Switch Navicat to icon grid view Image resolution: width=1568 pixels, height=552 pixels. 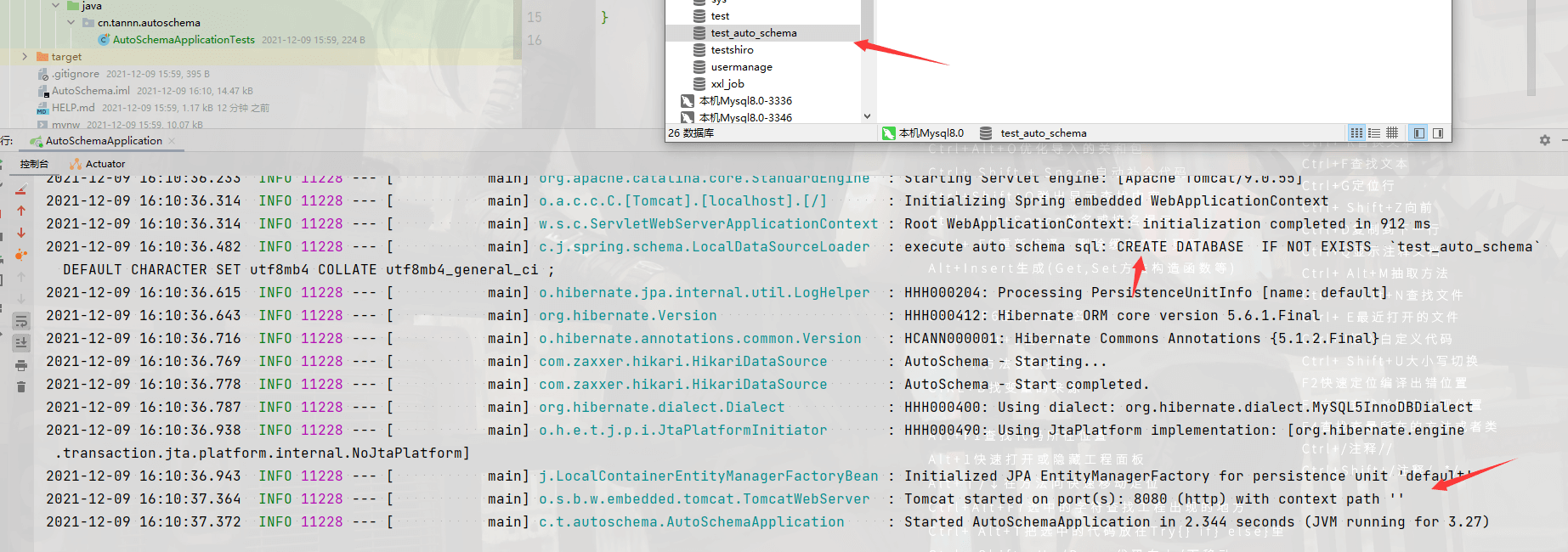click(x=1356, y=133)
